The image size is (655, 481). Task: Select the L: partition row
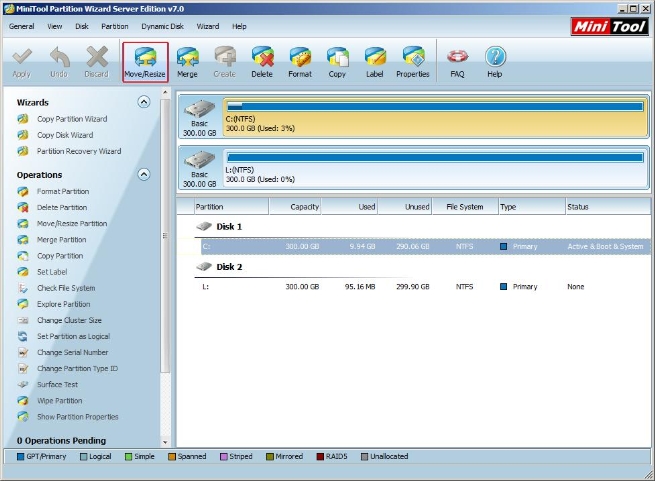[x=425, y=287]
